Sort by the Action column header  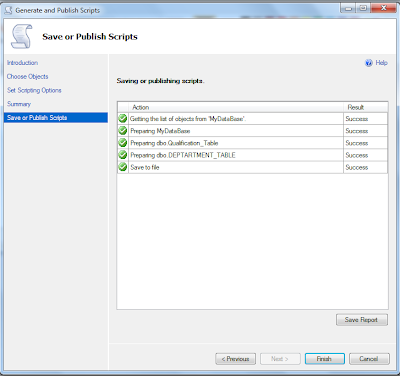coord(236,107)
